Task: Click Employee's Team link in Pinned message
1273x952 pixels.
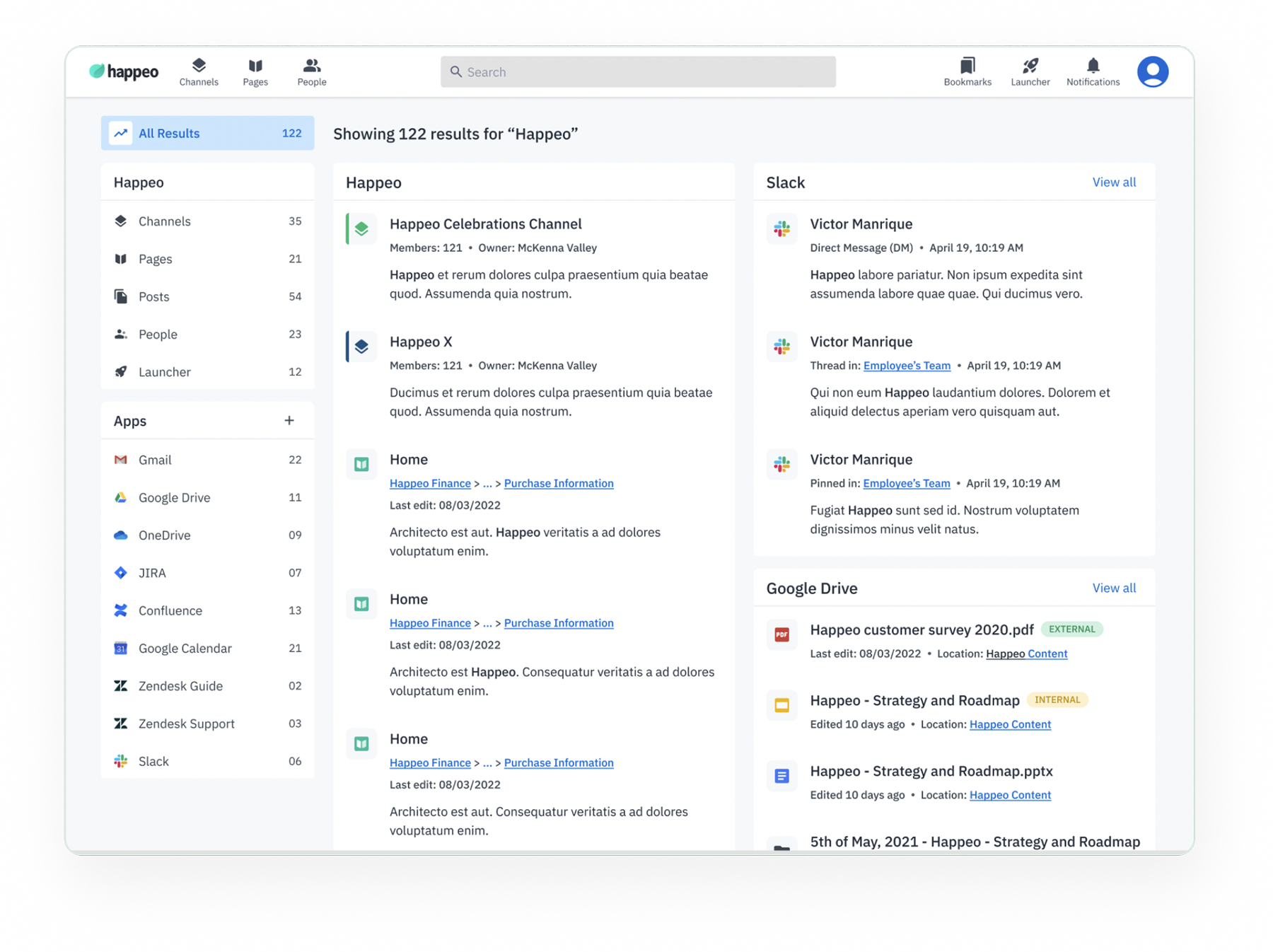Action: coord(906,483)
